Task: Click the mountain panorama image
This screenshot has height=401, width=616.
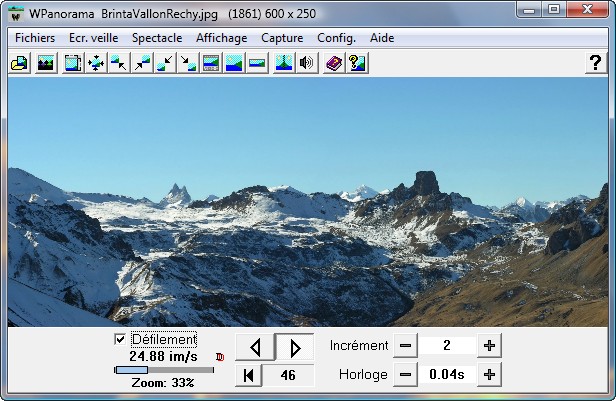Action: pos(308,202)
